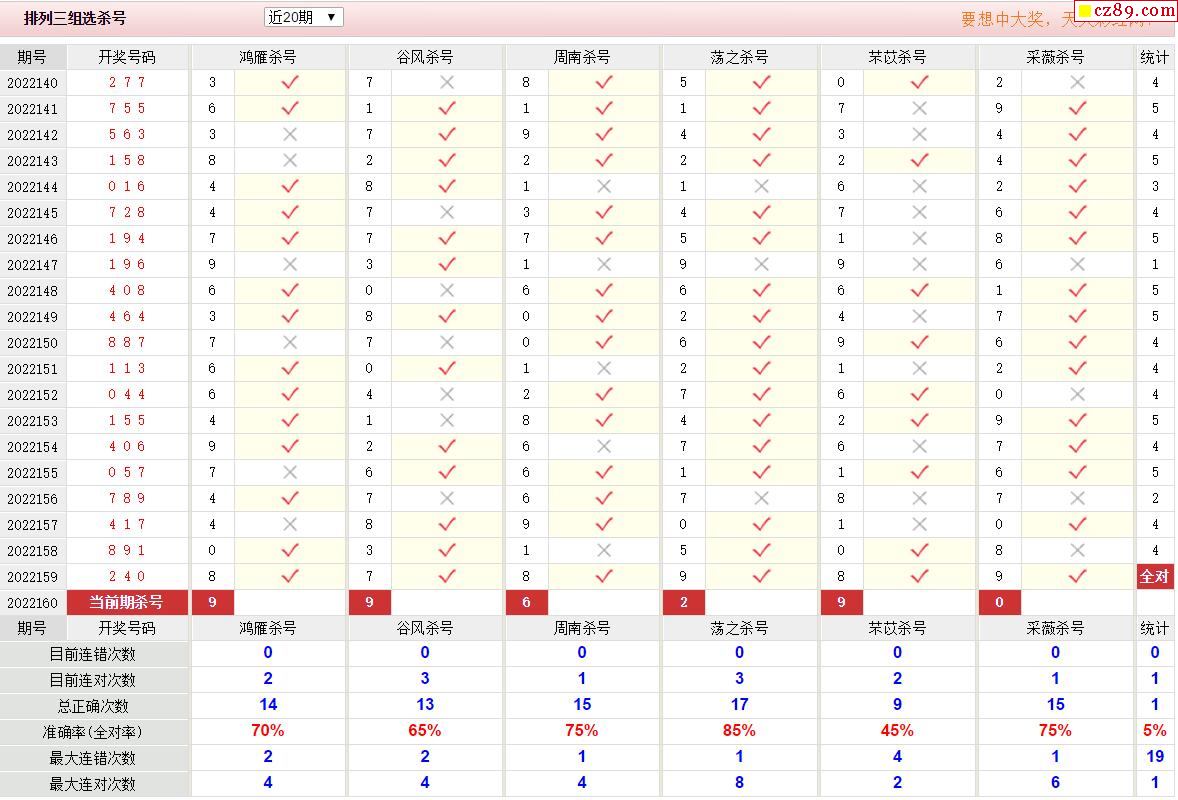Click the 鸿雁杀号 cross mark in row 2022142
The width and height of the screenshot is (1178, 800).
click(290, 134)
